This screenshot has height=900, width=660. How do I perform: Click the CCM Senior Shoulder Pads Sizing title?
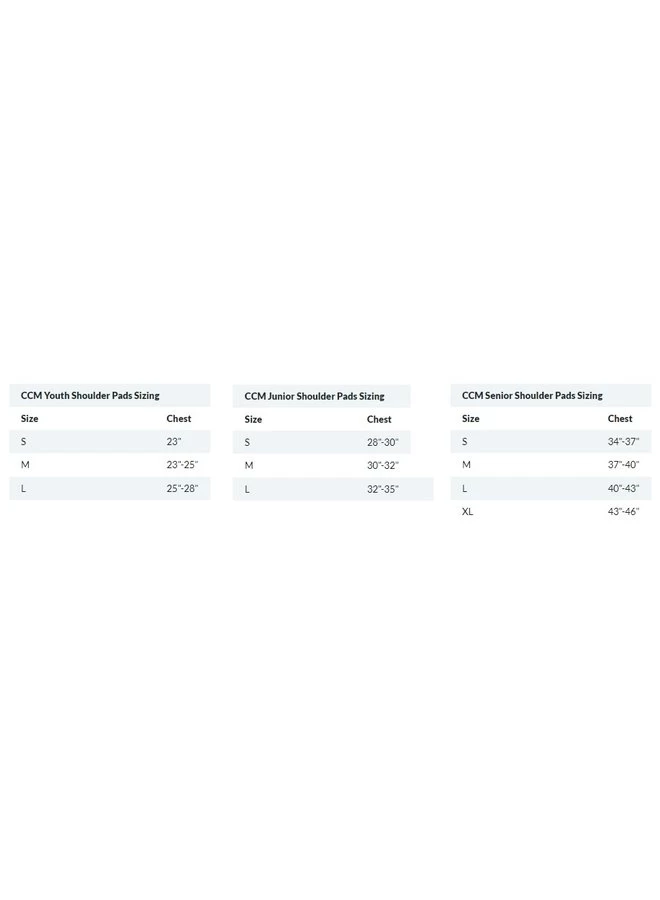[x=532, y=396]
